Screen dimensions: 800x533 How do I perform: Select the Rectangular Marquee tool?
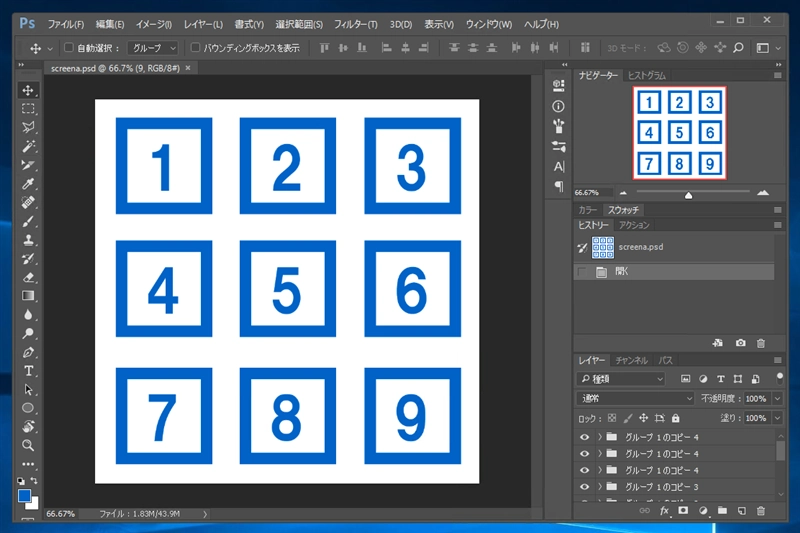point(28,109)
